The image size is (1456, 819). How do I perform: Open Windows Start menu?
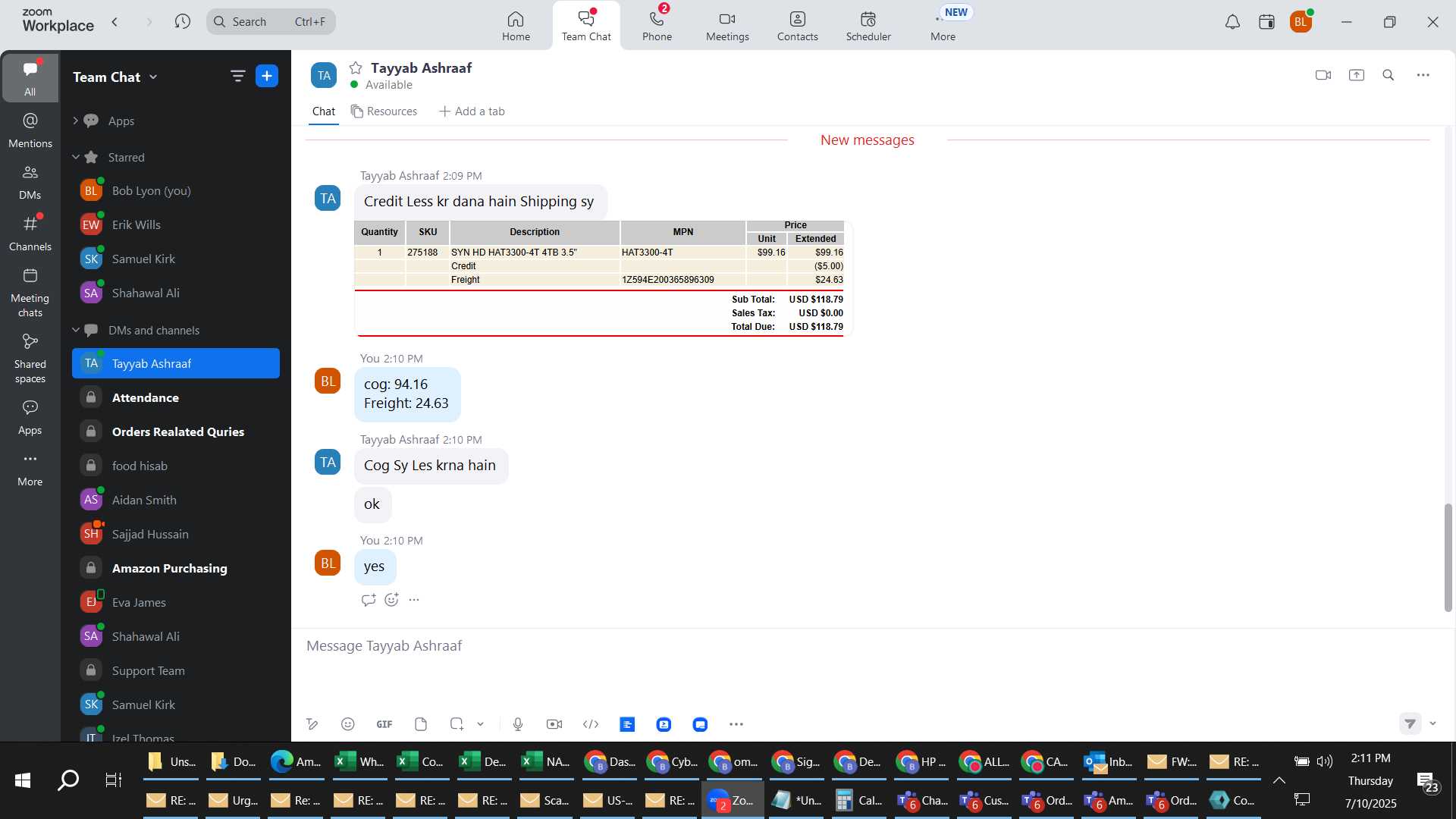coord(23,780)
